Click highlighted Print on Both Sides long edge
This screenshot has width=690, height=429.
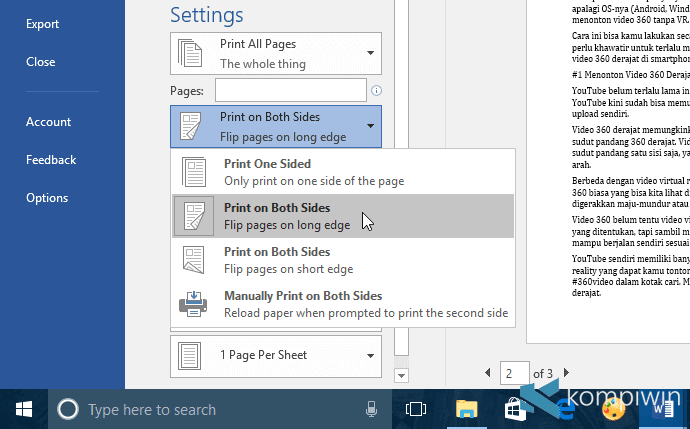coord(343,216)
